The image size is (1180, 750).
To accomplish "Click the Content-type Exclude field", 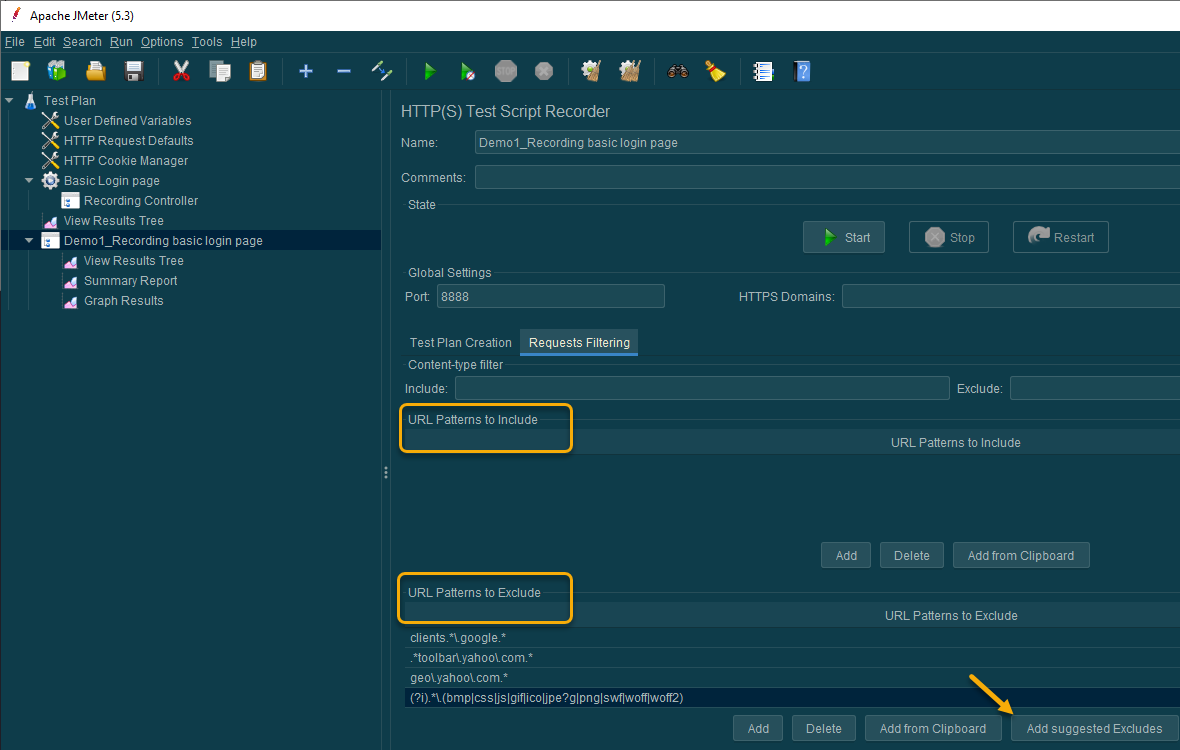I will [1095, 388].
